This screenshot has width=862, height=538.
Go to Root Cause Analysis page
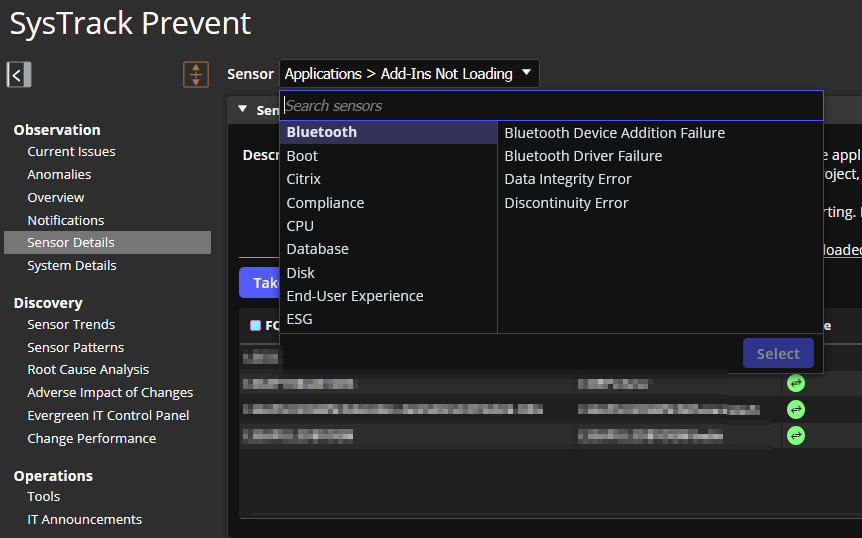tap(88, 370)
